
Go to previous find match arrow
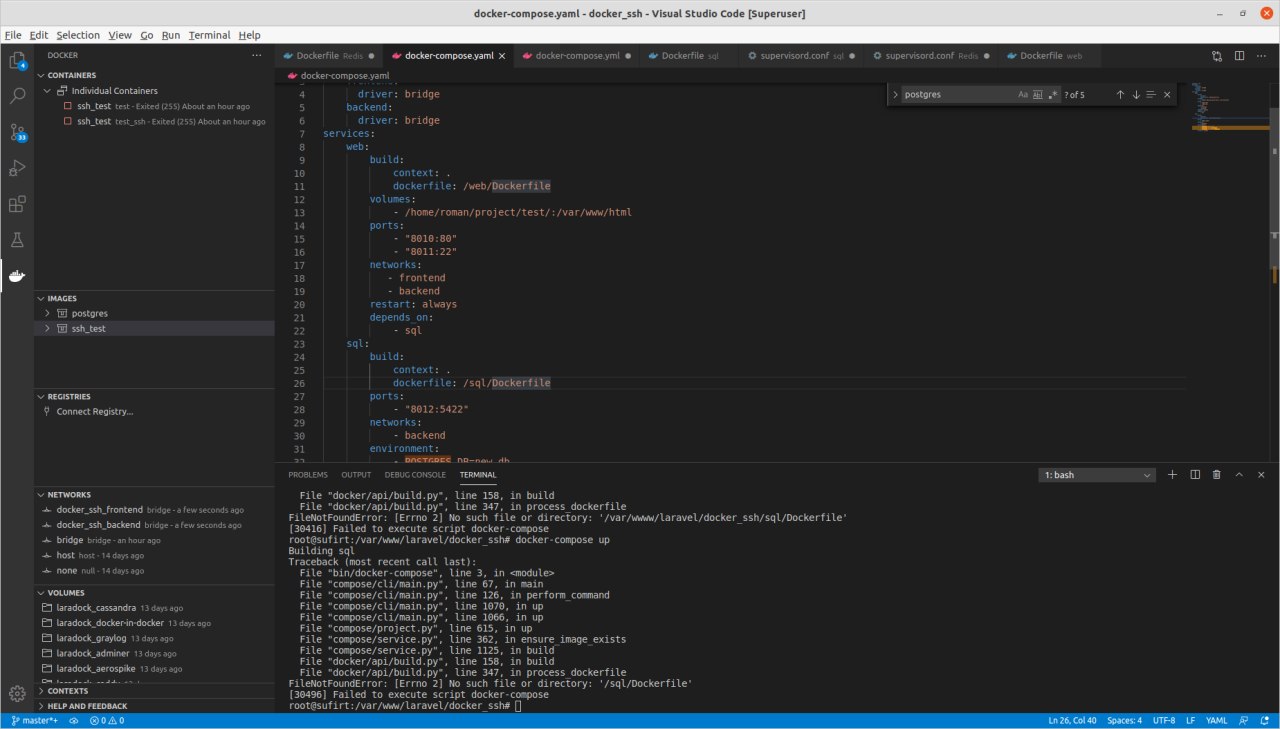point(1120,95)
